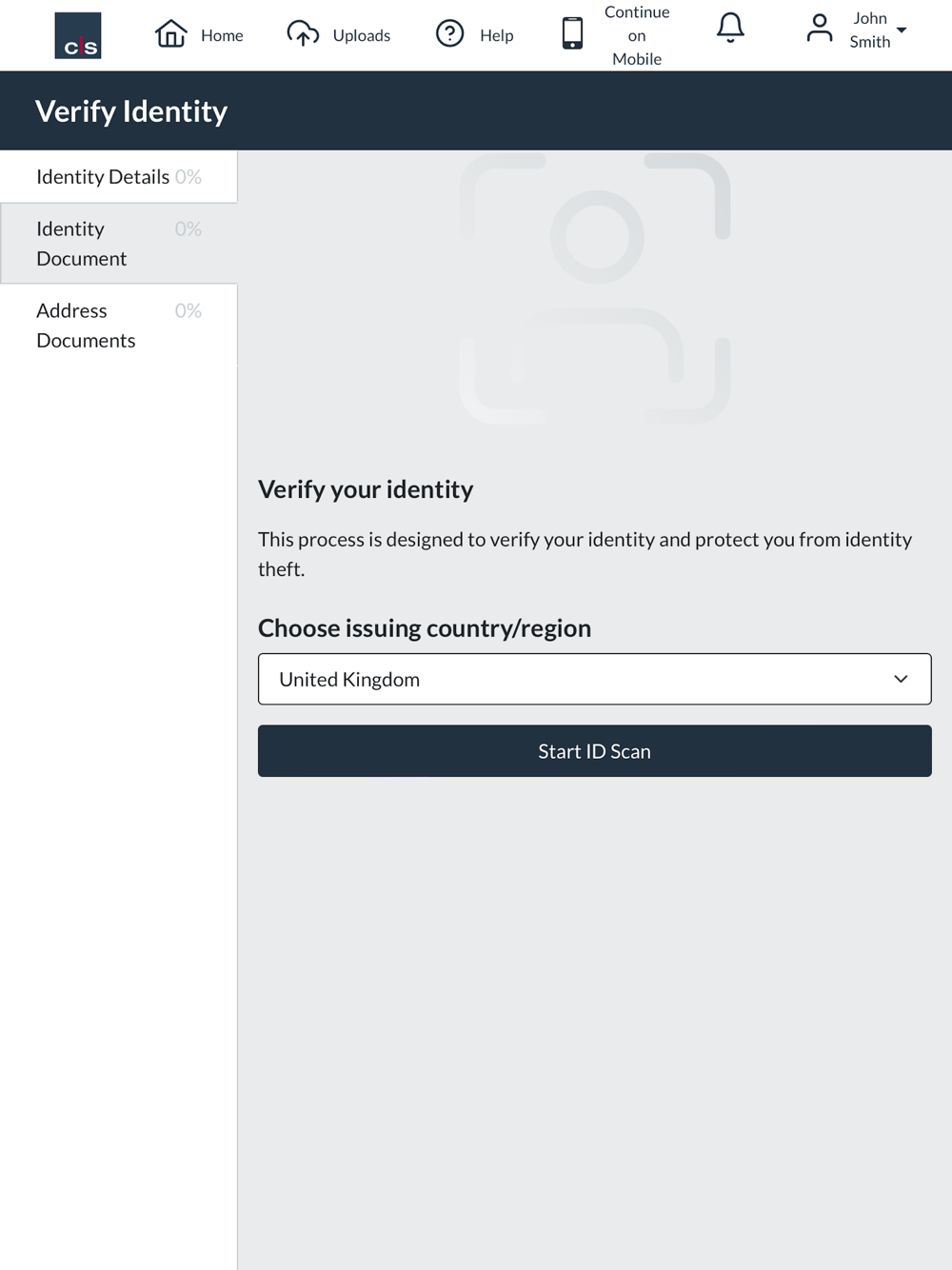The image size is (952, 1270).
Task: Open notifications bell icon
Action: [x=730, y=28]
